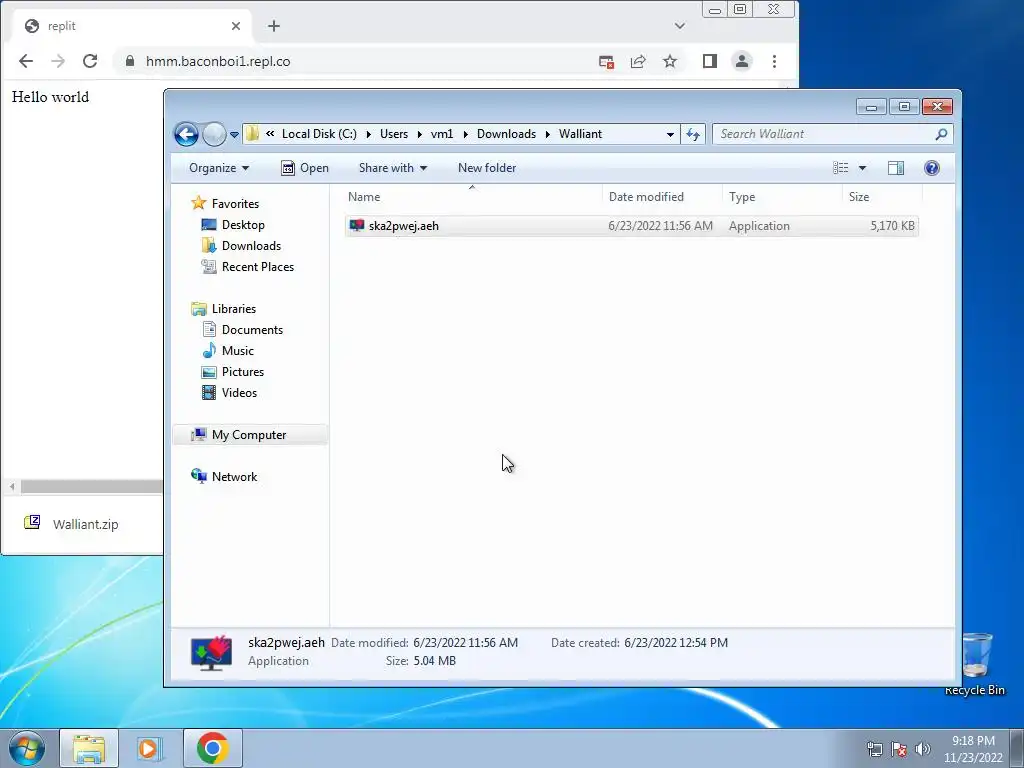The height and width of the screenshot is (768, 1024).
Task: Open the Share with menu
Action: tap(392, 168)
